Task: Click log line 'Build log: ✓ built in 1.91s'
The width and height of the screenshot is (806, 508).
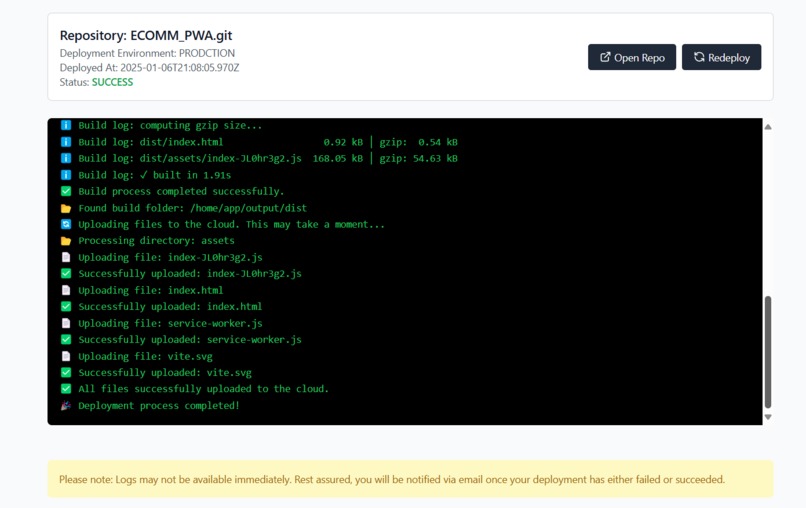Action: [155, 175]
